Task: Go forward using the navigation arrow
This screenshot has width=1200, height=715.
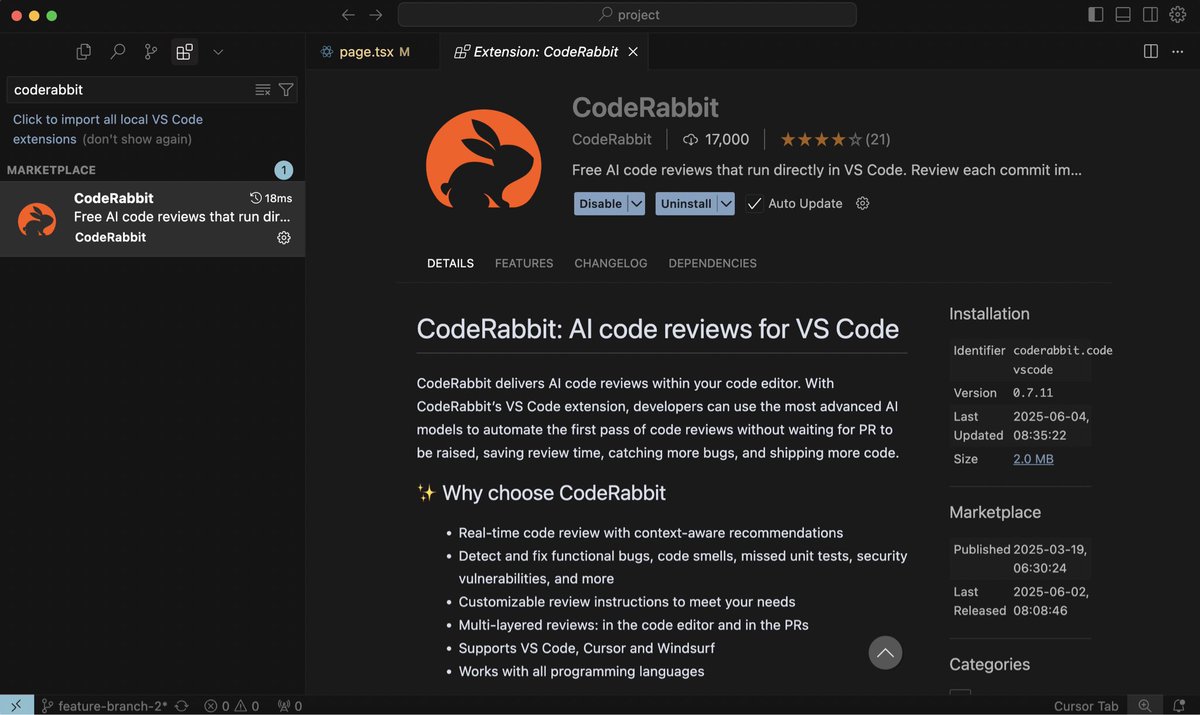Action: (x=376, y=15)
